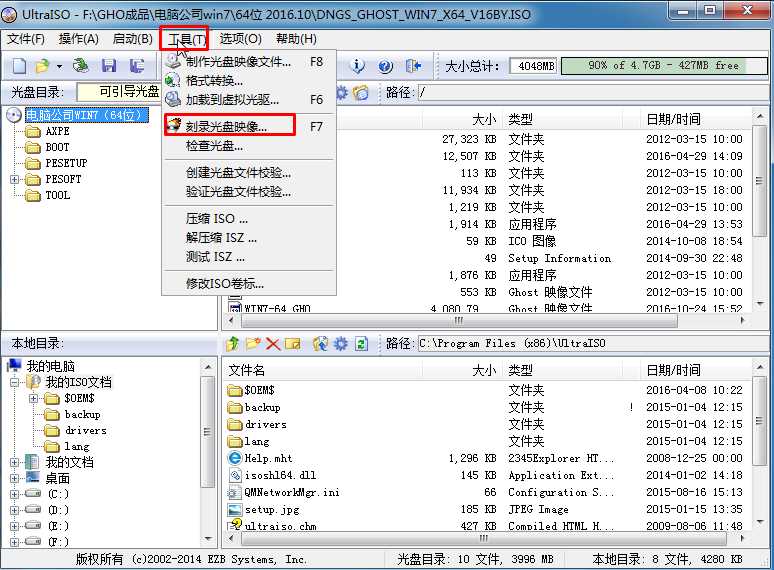774x570 pixels.
Task: Click the blue info icon in toolbar
Action: click(357, 66)
